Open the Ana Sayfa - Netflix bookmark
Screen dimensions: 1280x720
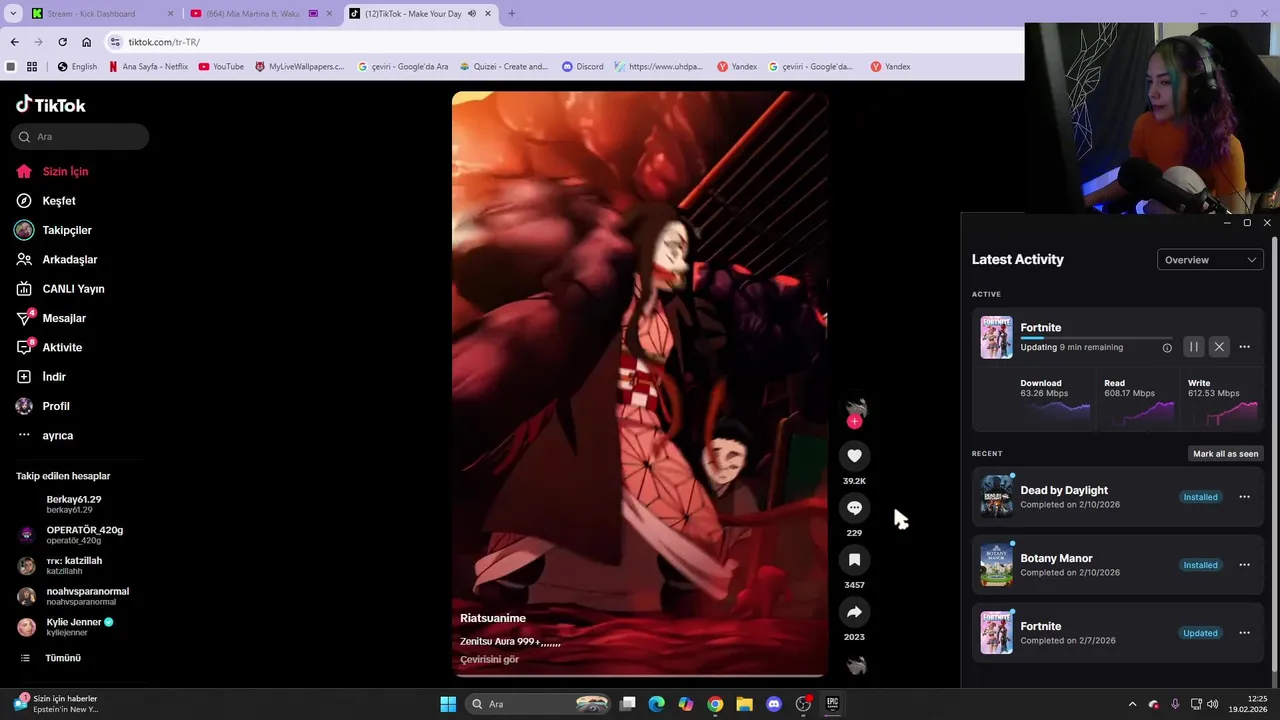click(147, 67)
